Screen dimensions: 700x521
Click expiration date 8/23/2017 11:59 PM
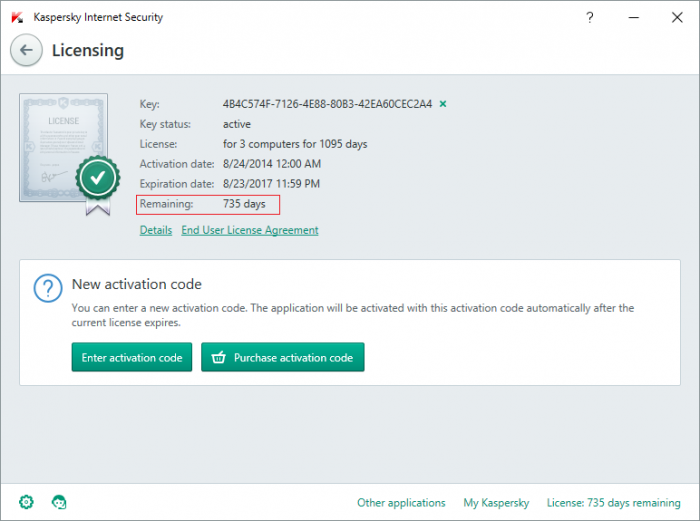pyautogui.click(x=271, y=183)
